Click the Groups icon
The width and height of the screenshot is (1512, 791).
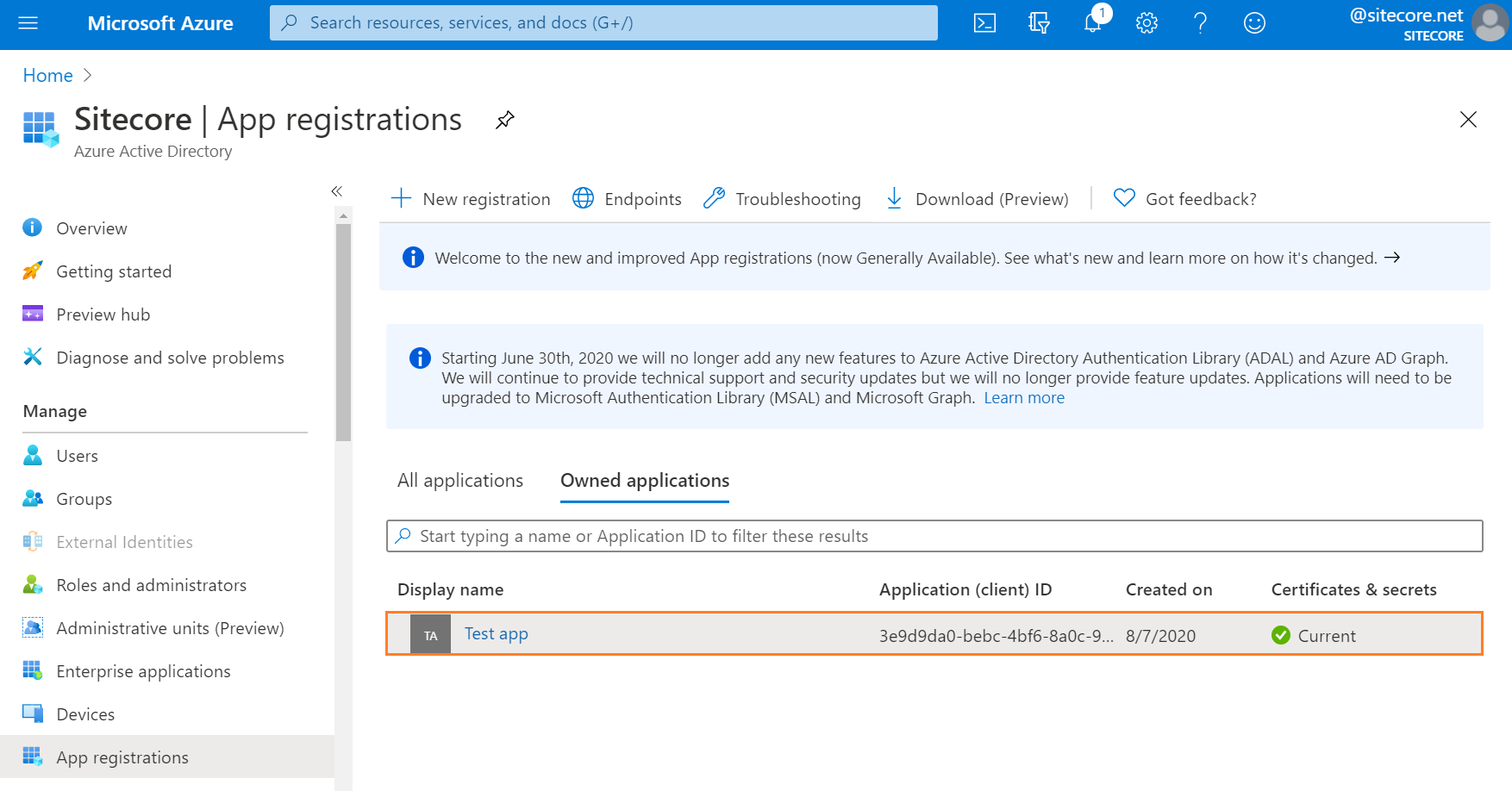[32, 498]
